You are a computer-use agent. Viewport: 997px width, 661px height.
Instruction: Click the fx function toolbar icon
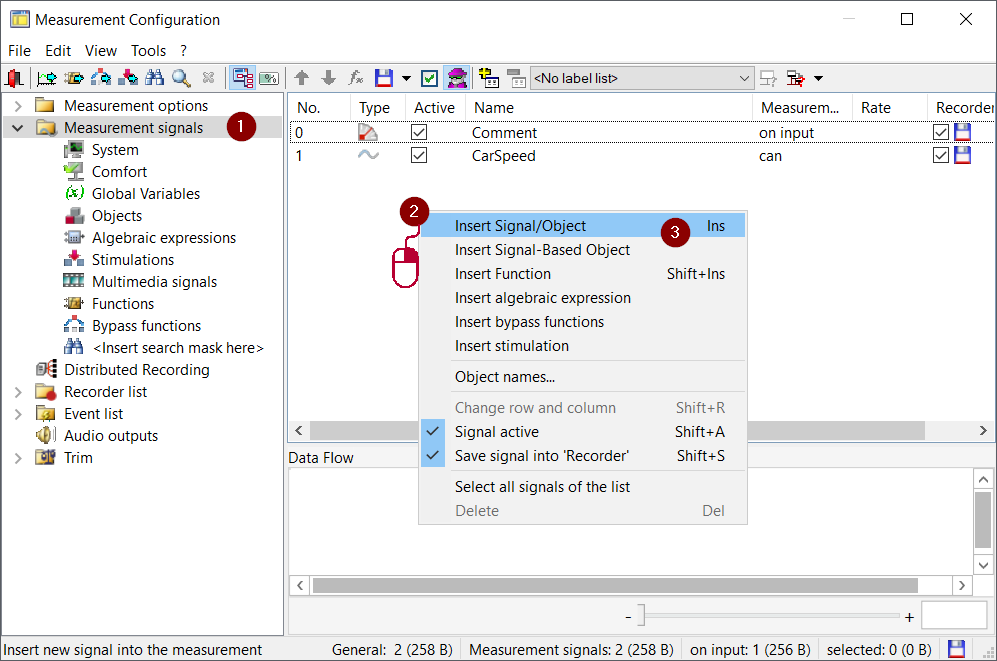pyautogui.click(x=355, y=78)
